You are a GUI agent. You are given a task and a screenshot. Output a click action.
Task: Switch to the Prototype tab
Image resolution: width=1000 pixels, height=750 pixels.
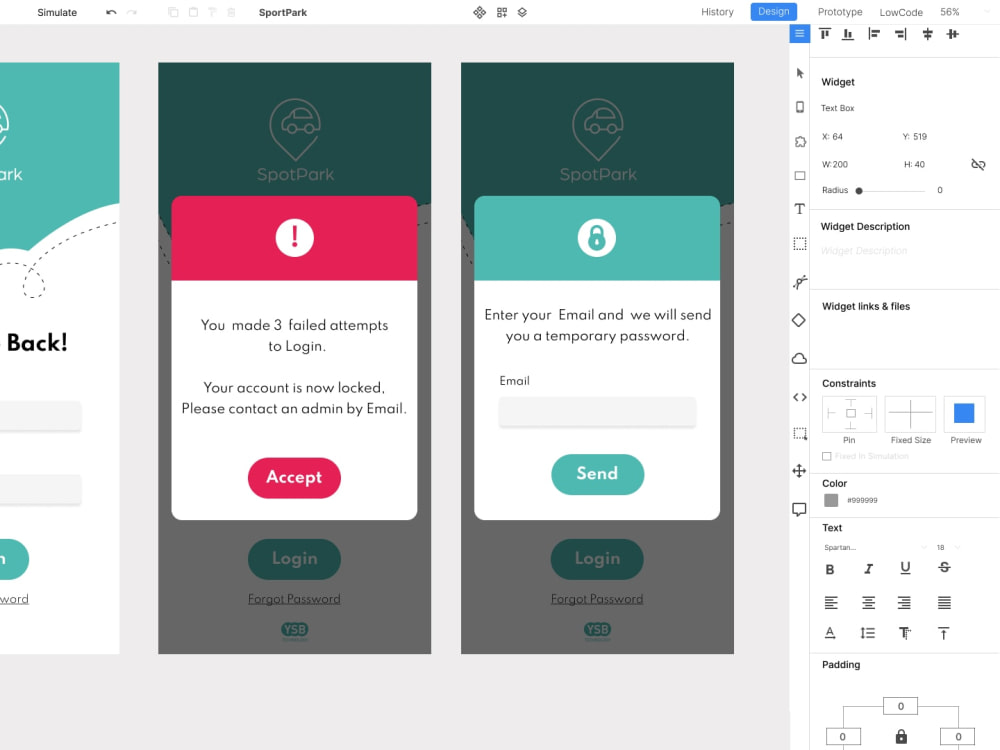click(x=840, y=12)
